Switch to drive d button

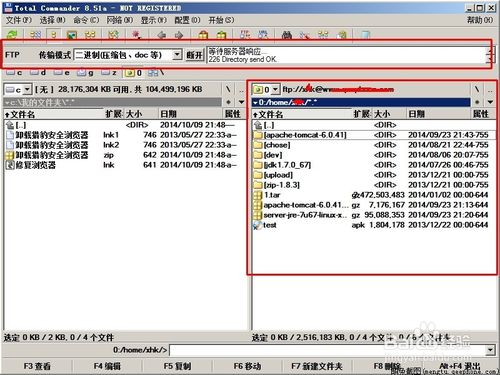(x=38, y=72)
